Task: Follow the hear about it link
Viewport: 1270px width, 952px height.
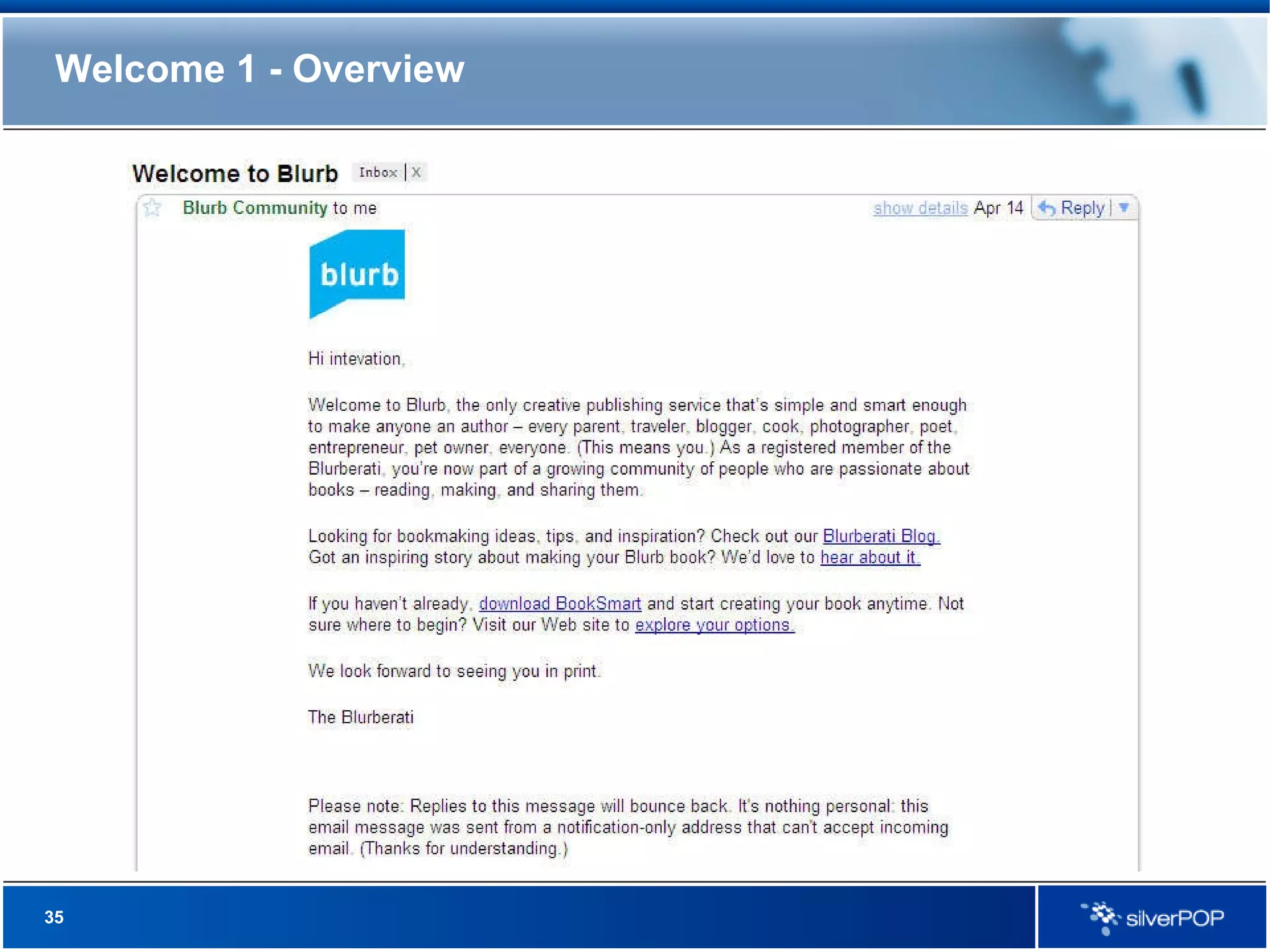Action: pos(870,557)
